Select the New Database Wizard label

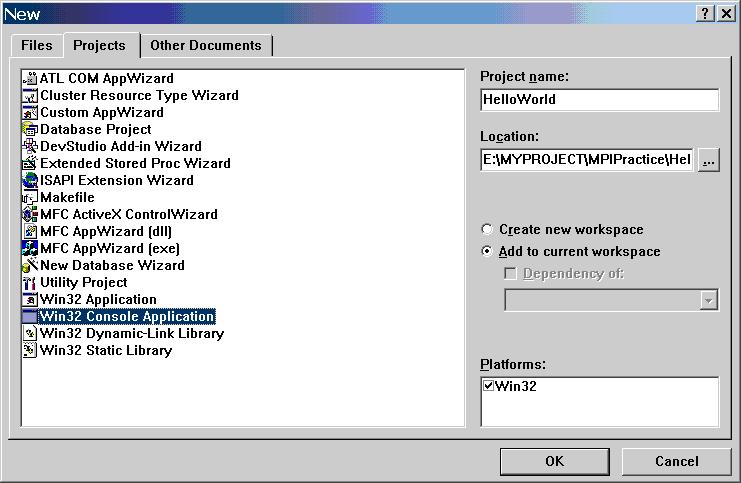112,266
